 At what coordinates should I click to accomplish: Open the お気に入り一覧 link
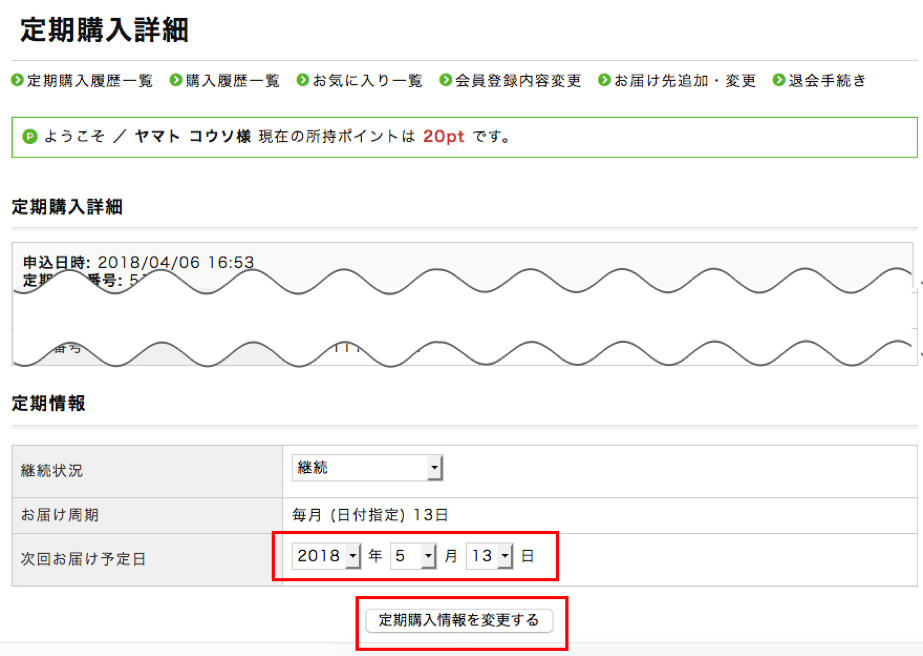pos(367,80)
